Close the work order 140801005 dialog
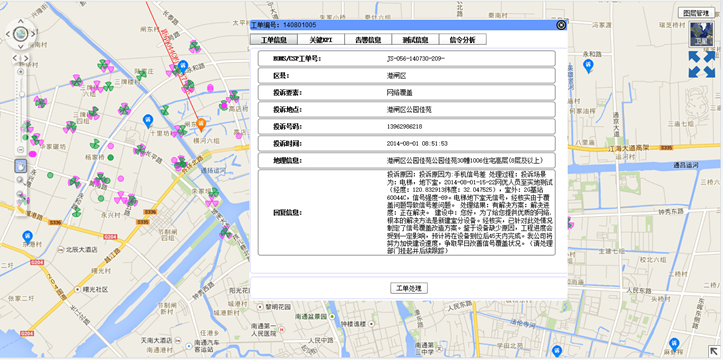 (x=561, y=25)
